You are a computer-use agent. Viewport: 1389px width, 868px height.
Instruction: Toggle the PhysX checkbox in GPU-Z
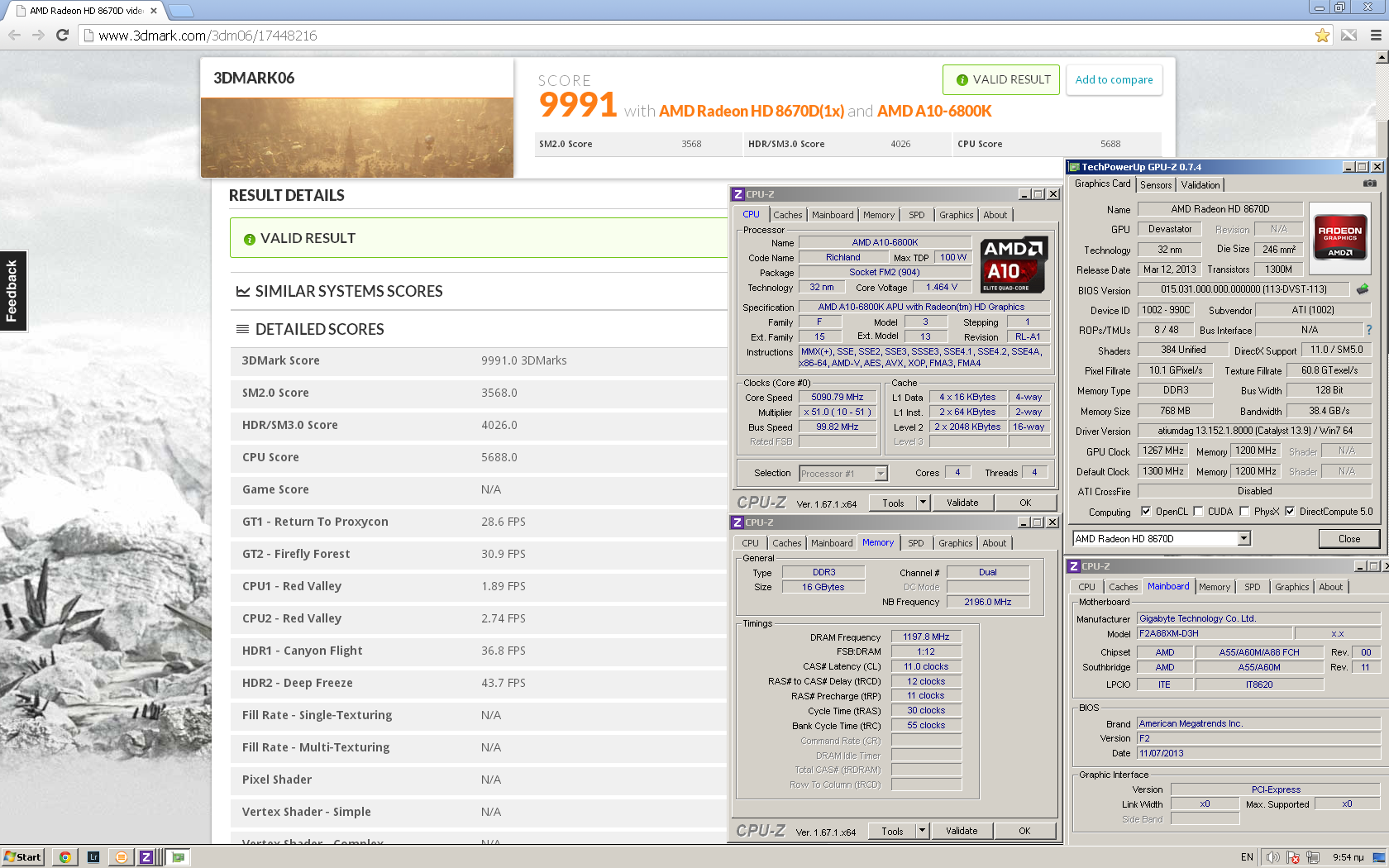(x=1244, y=511)
